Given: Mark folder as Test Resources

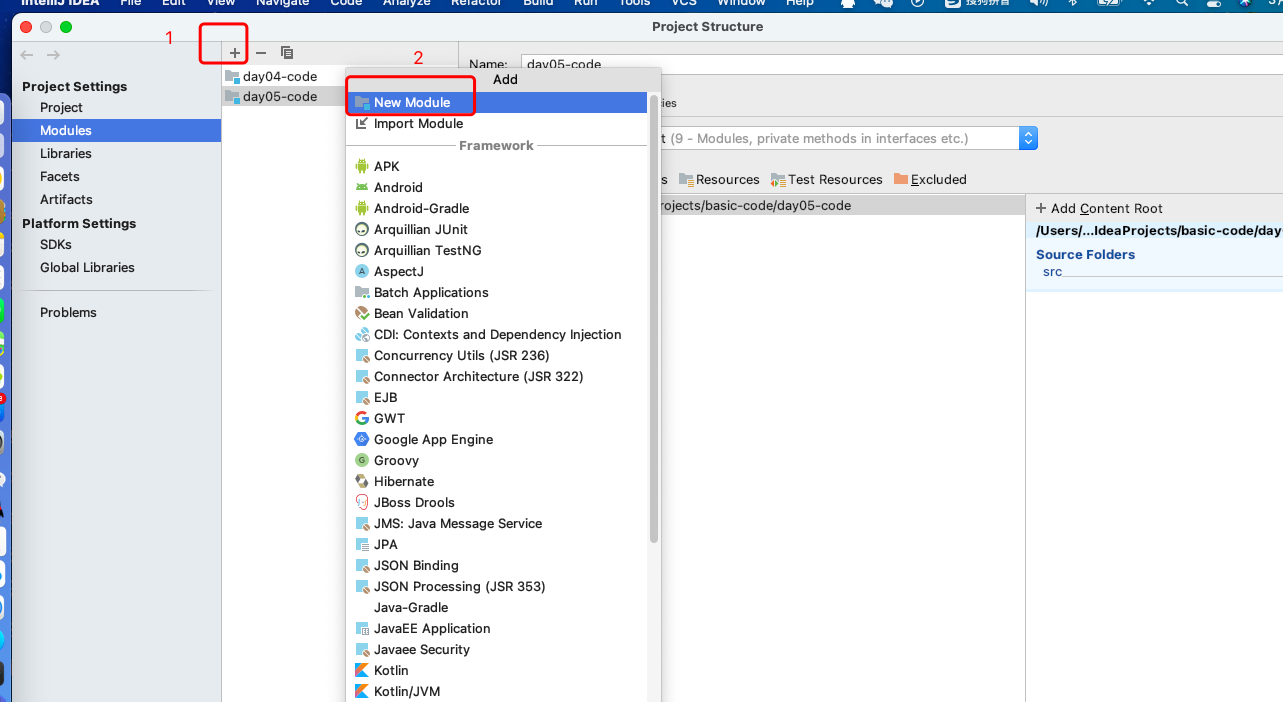Looking at the screenshot, I should pyautogui.click(x=826, y=179).
